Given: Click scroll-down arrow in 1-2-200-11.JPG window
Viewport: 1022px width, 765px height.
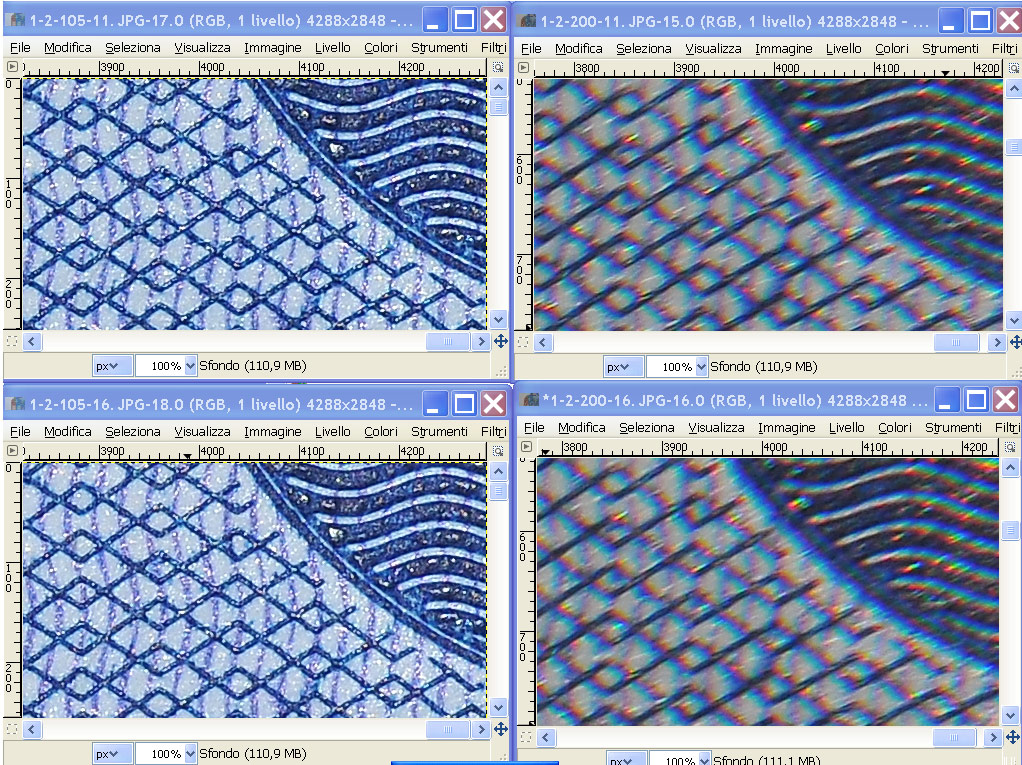Looking at the screenshot, I should [x=1014, y=320].
